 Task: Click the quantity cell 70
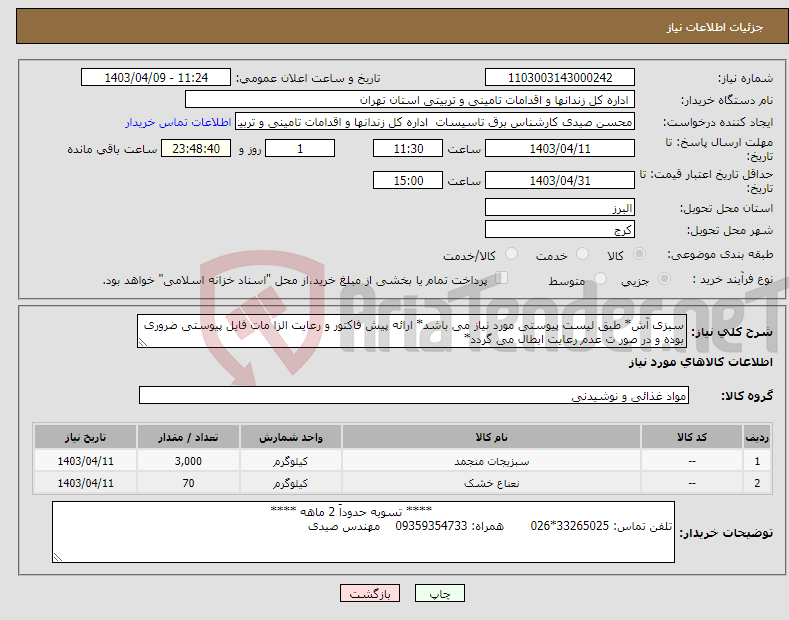point(188,483)
